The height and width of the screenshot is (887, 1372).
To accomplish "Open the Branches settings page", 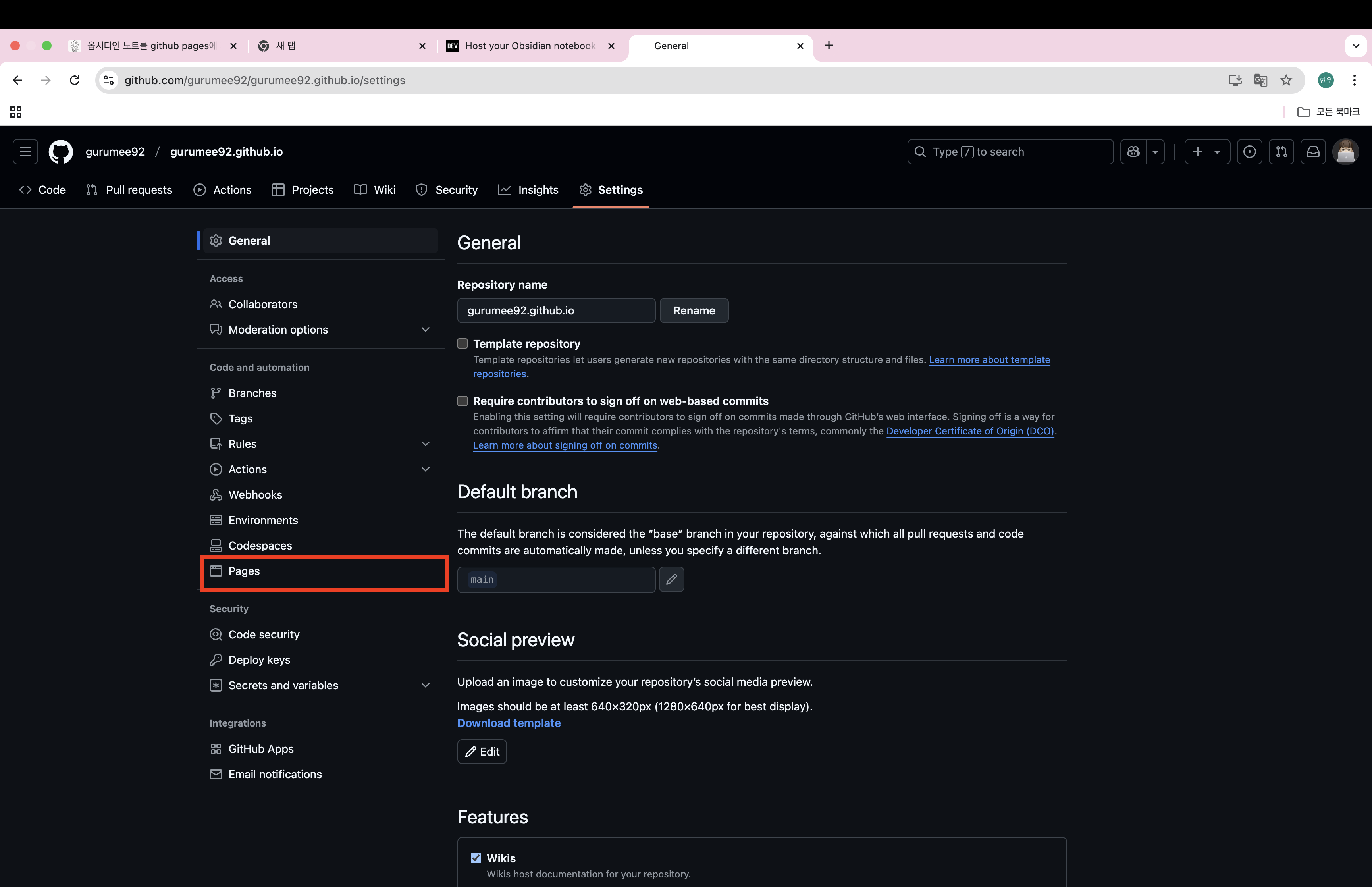I will 320,393.
